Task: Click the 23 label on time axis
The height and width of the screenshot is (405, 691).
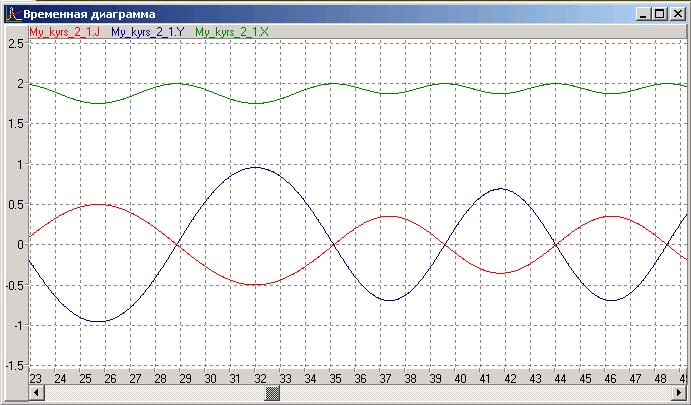Action: coord(36,379)
